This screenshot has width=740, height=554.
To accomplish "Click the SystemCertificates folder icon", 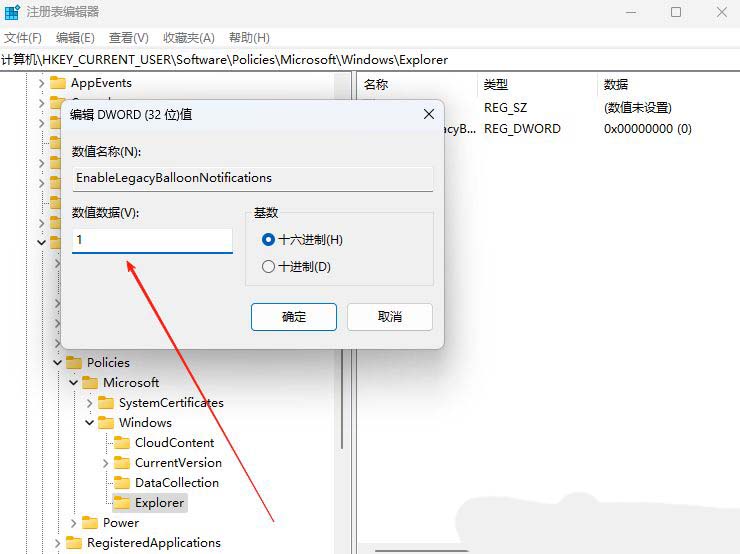I will (x=106, y=403).
